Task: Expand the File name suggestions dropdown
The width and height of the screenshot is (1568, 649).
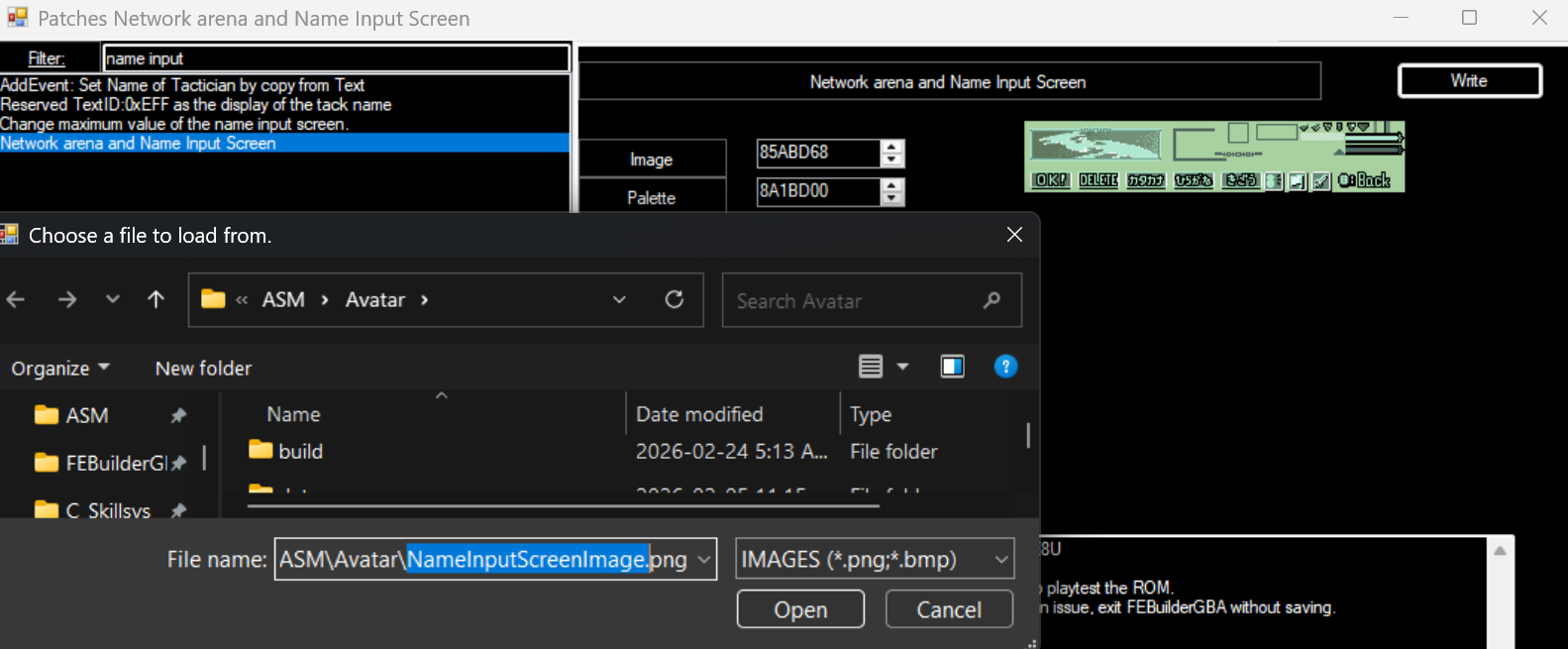Action: click(704, 560)
